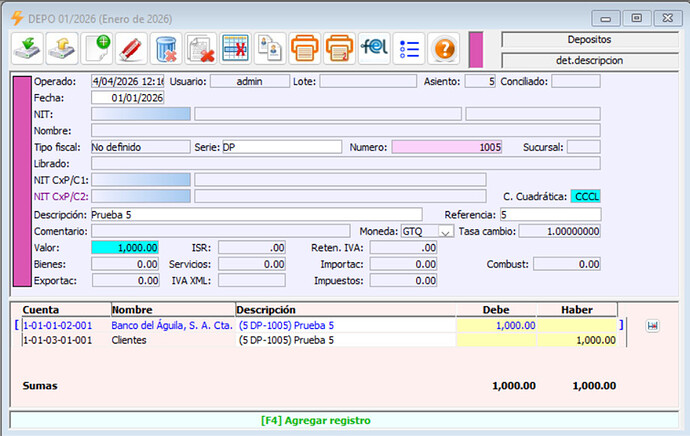The image size is (690, 436).
Task: Click the blue NIT input field
Action: pos(141,114)
